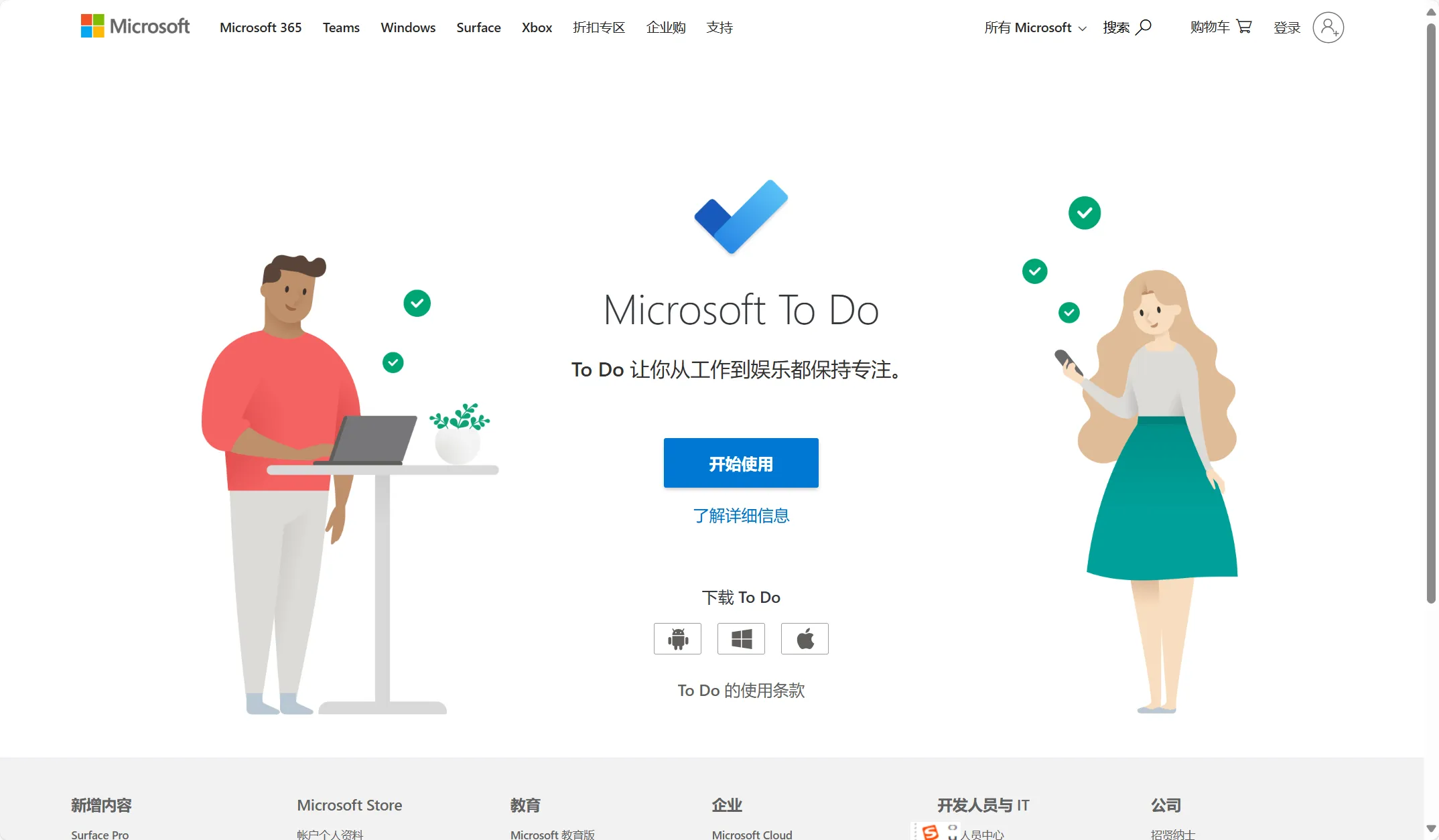Click the user account icon
Screen dimensions: 1439x840
click(x=1327, y=26)
